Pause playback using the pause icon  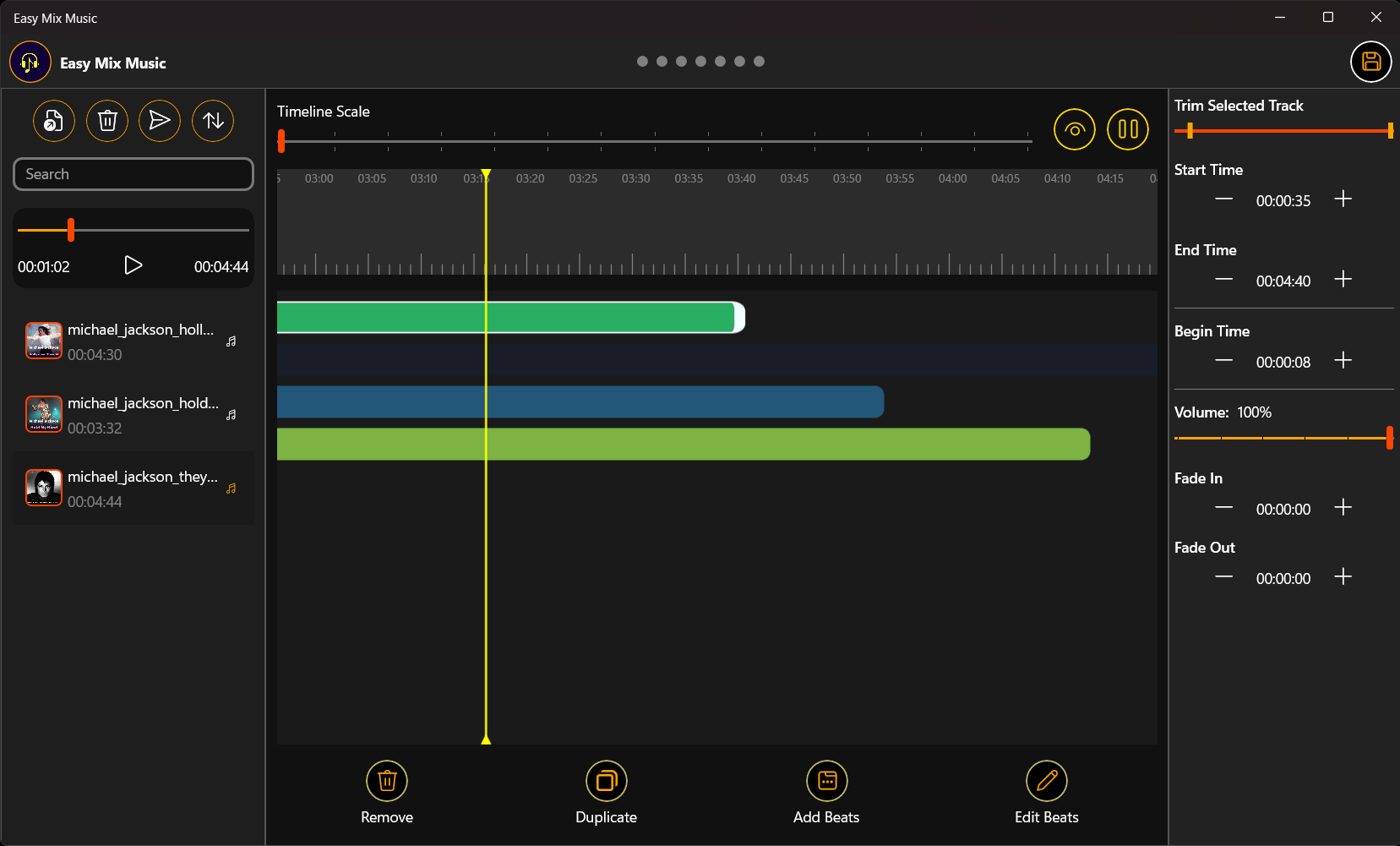tap(1128, 128)
